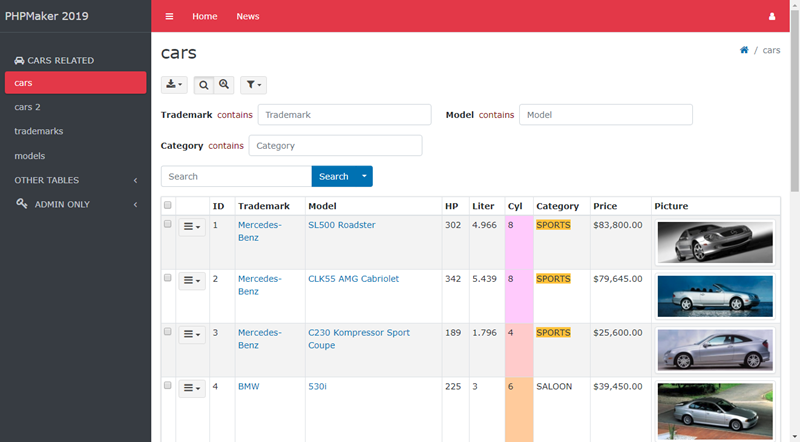Select trademarks in the sidebar
Screen dimensions: 800x442
38,131
